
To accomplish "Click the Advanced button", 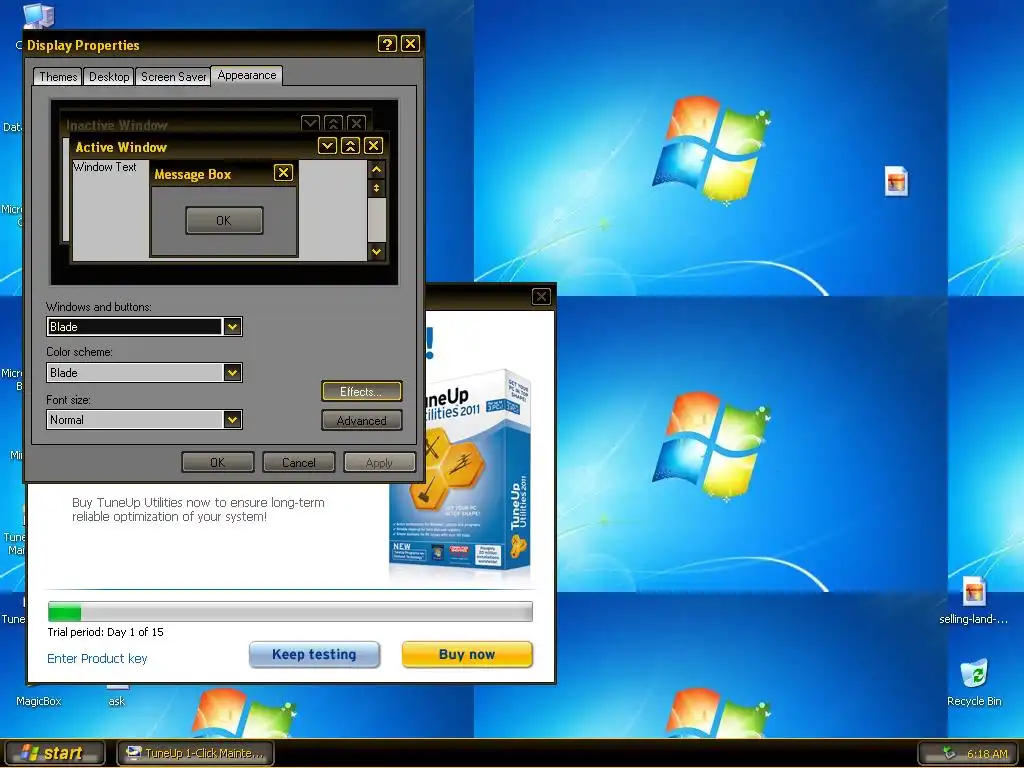I will (x=361, y=421).
